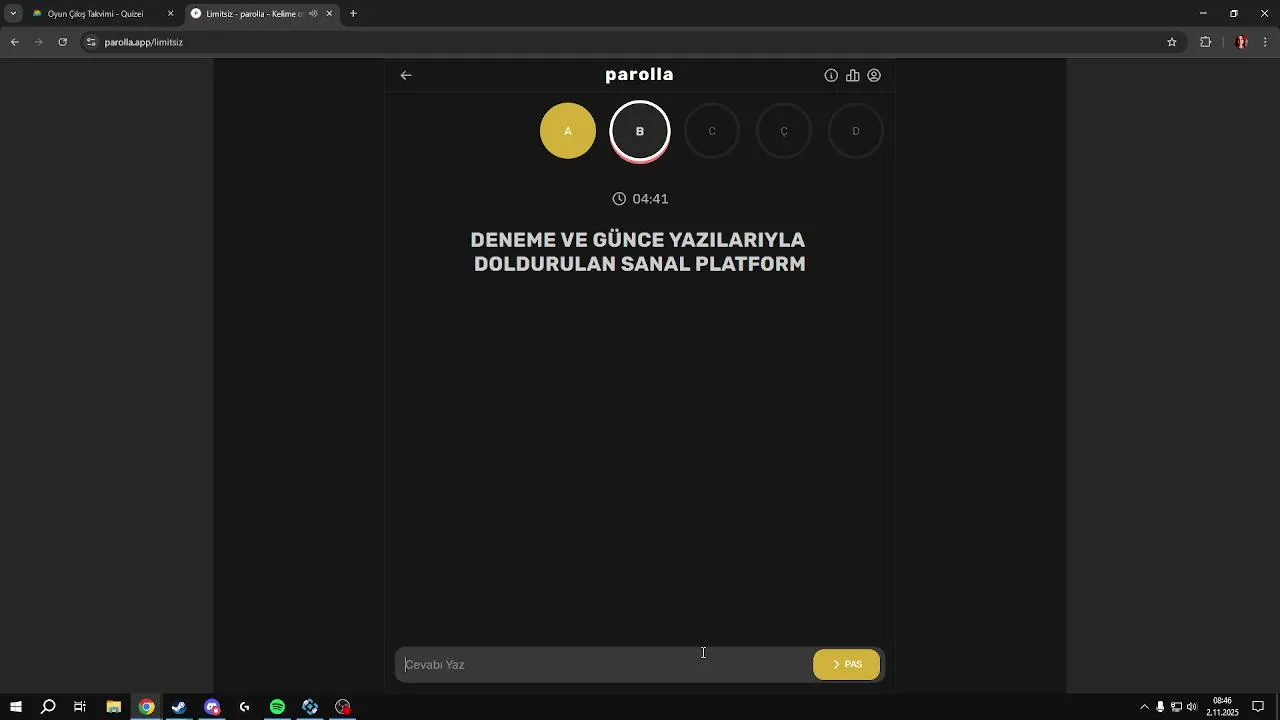
Task: Open Task View in the taskbar
Action: click(80, 707)
